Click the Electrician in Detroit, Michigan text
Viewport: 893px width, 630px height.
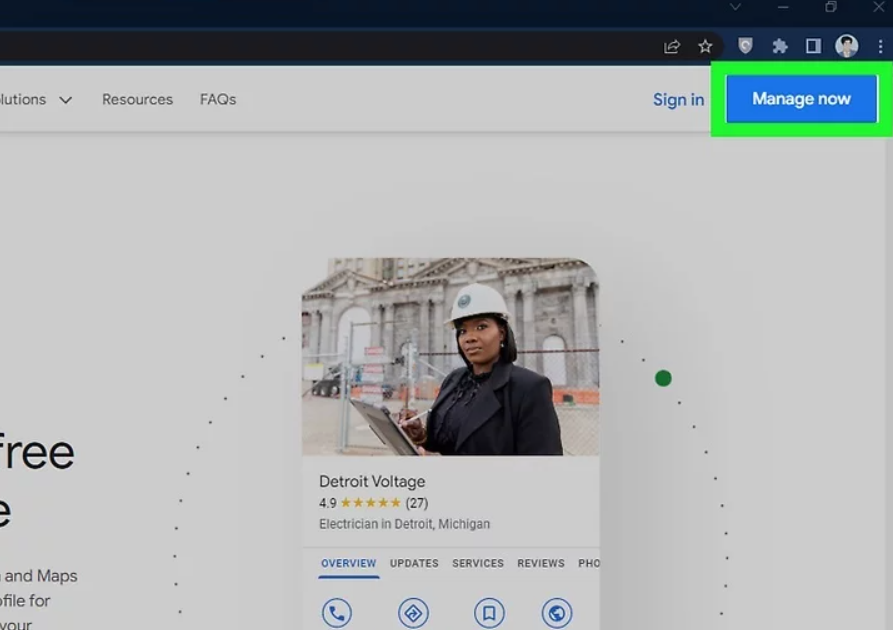pyautogui.click(x=404, y=524)
